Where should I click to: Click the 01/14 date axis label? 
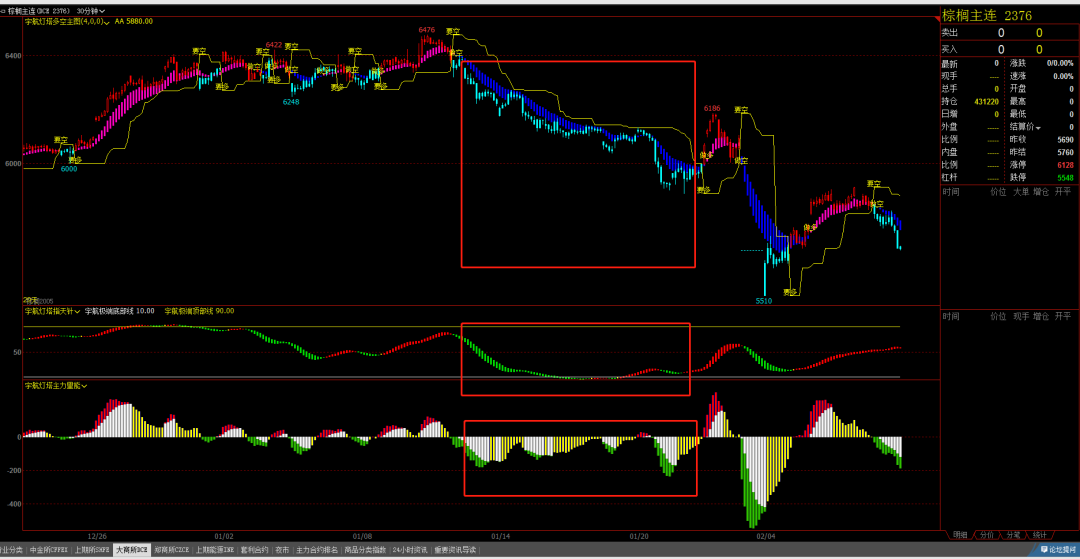pyautogui.click(x=501, y=536)
